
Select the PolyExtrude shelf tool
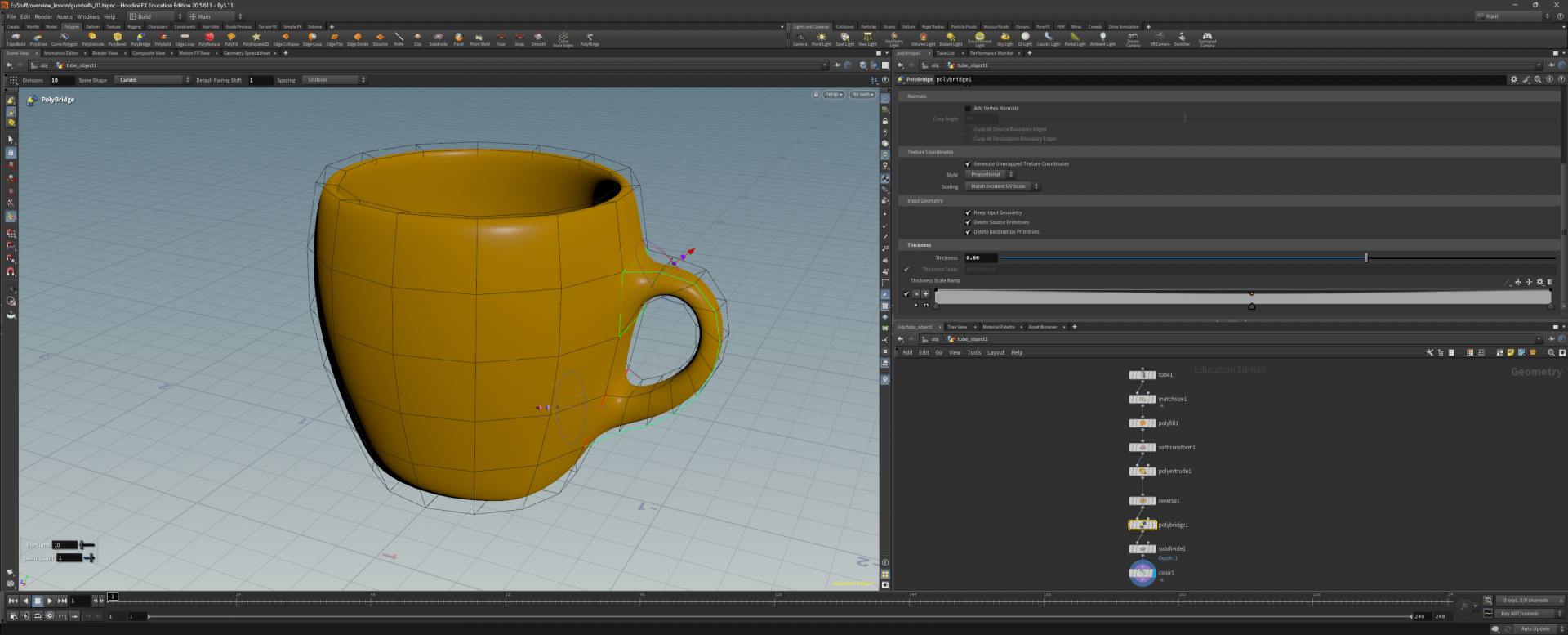pyautogui.click(x=92, y=38)
